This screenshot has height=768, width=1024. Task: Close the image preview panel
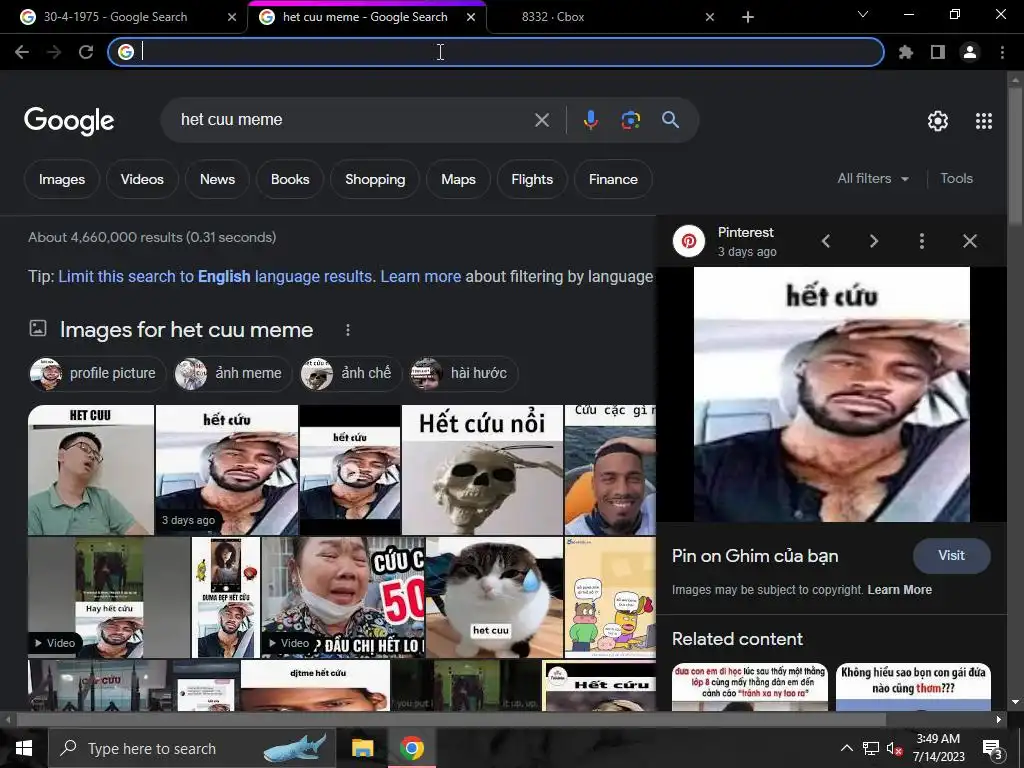970,241
